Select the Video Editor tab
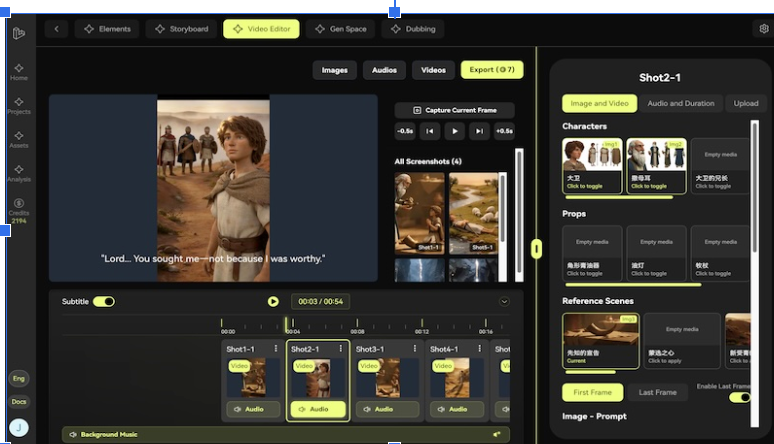The width and height of the screenshot is (774, 444). tap(261, 29)
